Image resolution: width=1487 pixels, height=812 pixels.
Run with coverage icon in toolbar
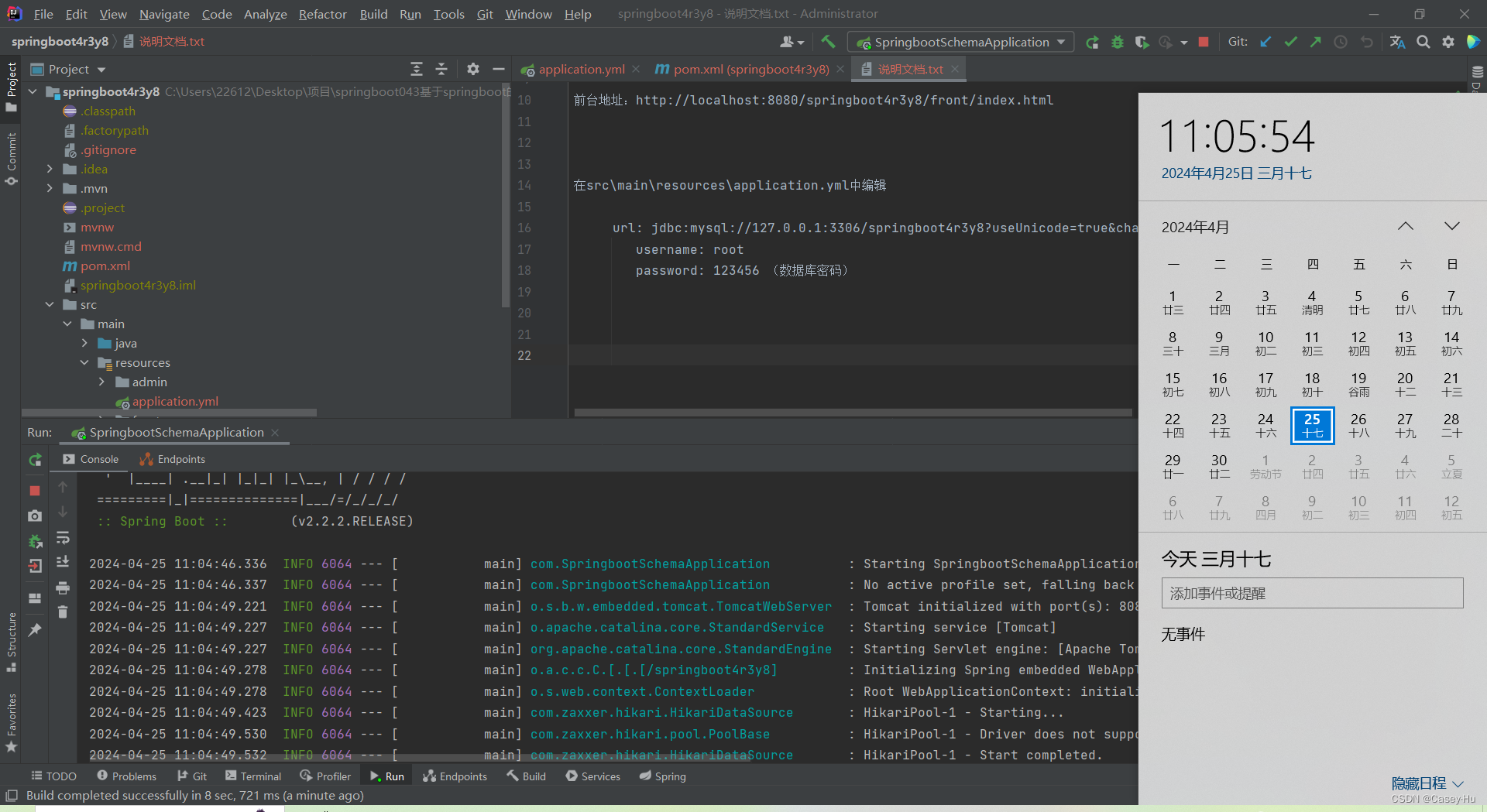1142,42
